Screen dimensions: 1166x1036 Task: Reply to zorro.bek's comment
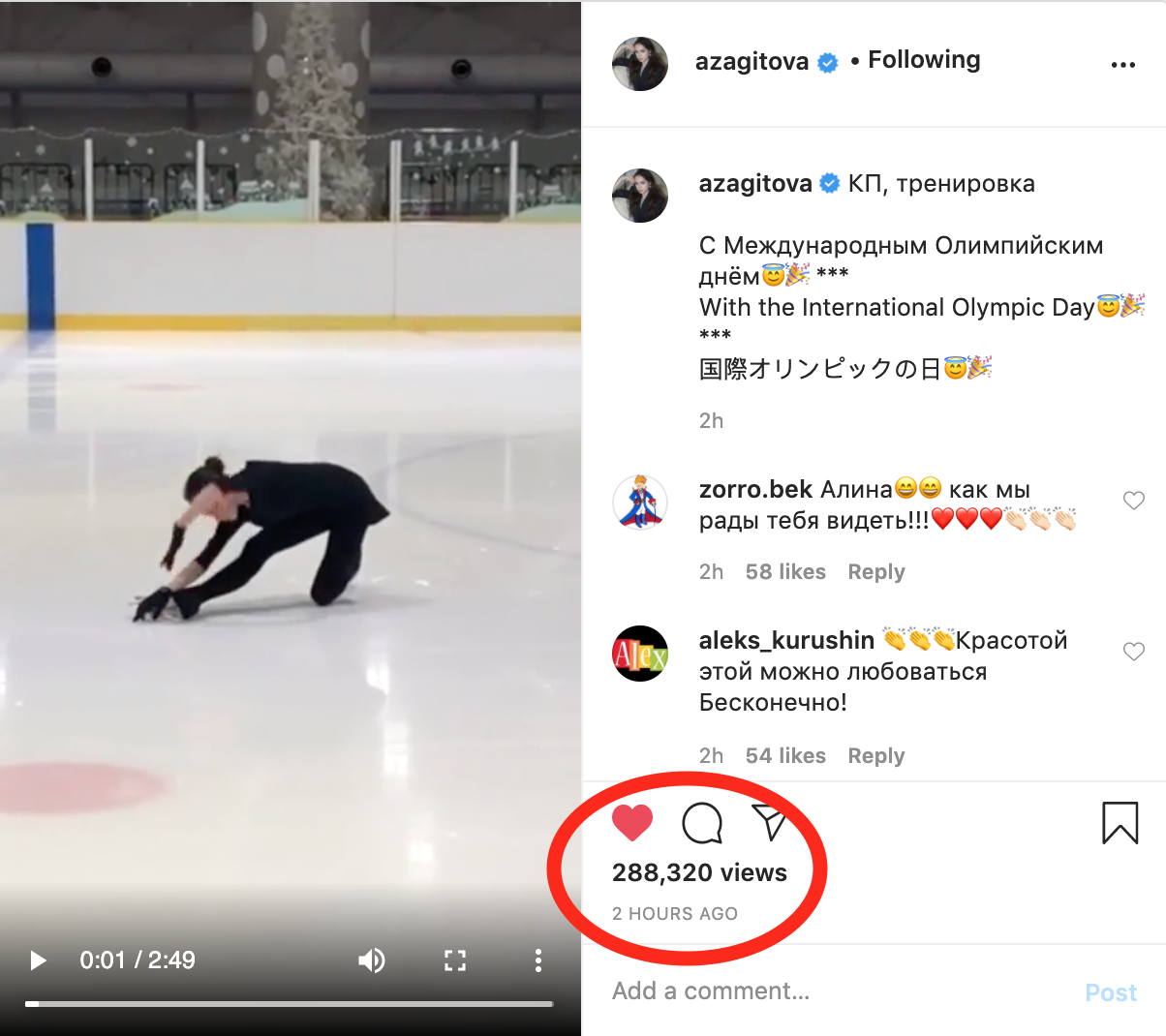point(876,572)
